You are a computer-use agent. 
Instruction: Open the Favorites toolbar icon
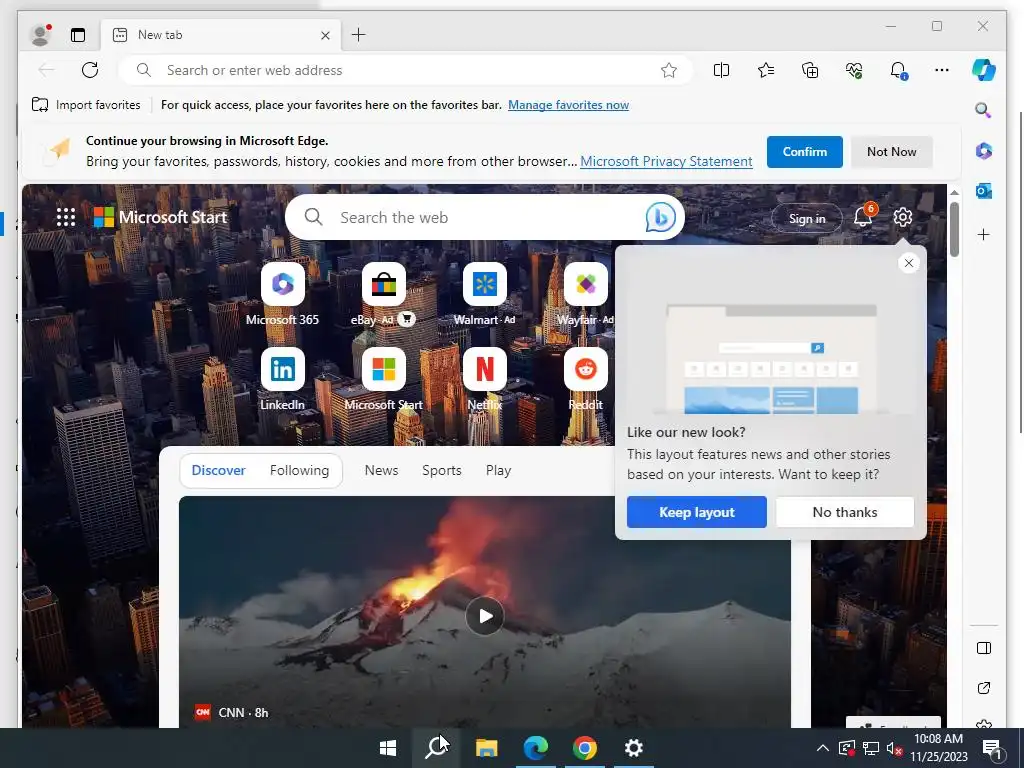[x=766, y=70]
